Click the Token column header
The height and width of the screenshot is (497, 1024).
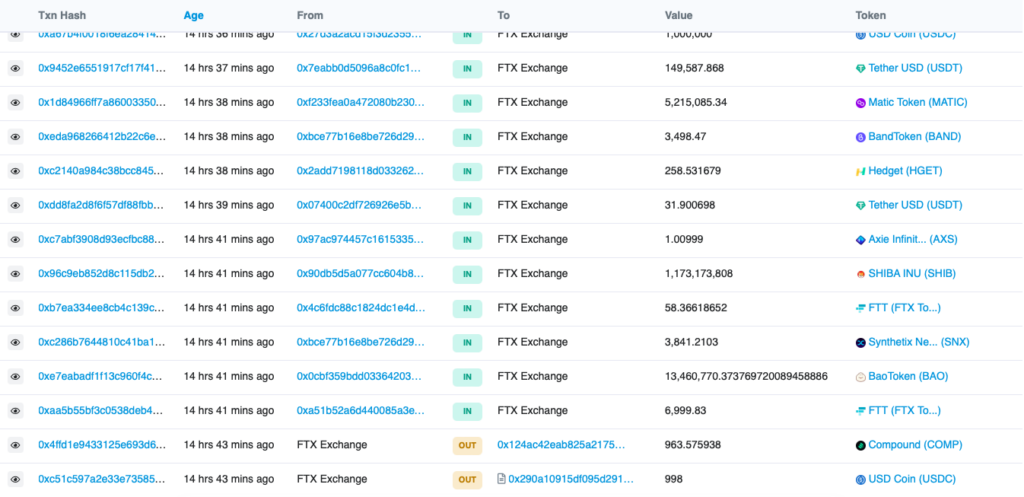pyautogui.click(x=871, y=15)
